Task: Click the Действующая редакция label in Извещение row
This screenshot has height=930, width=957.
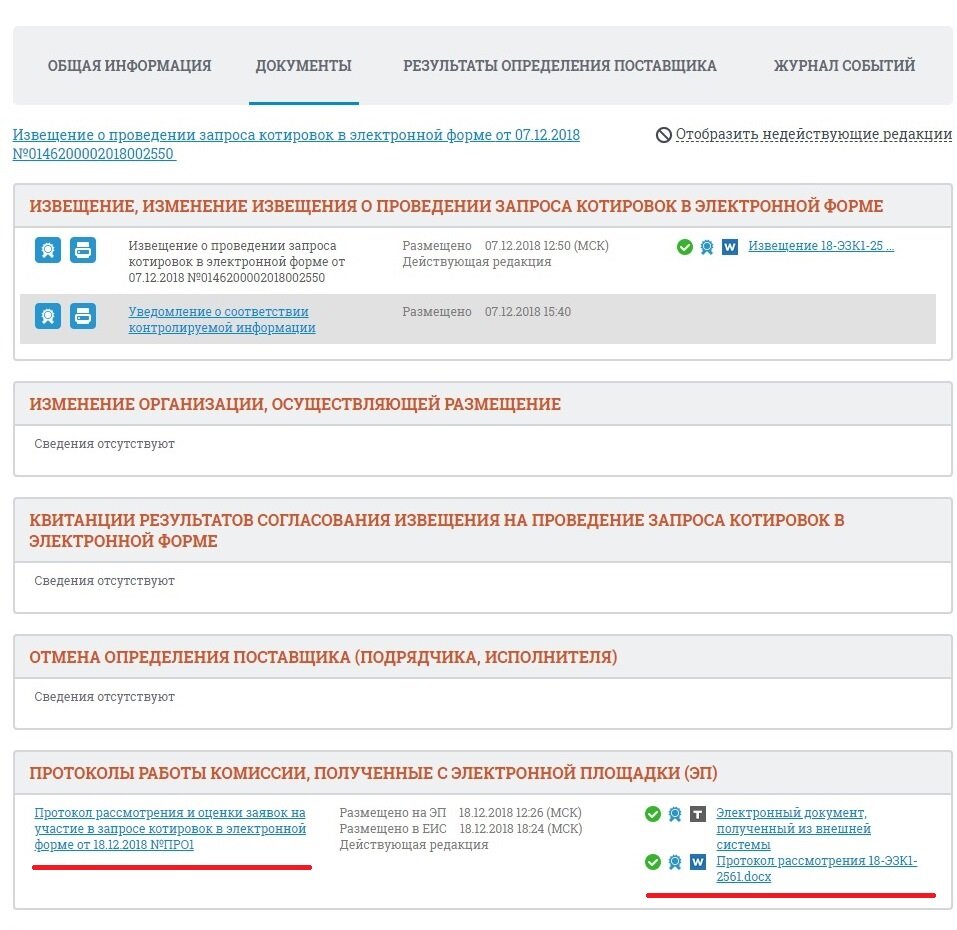Action: pos(477,262)
